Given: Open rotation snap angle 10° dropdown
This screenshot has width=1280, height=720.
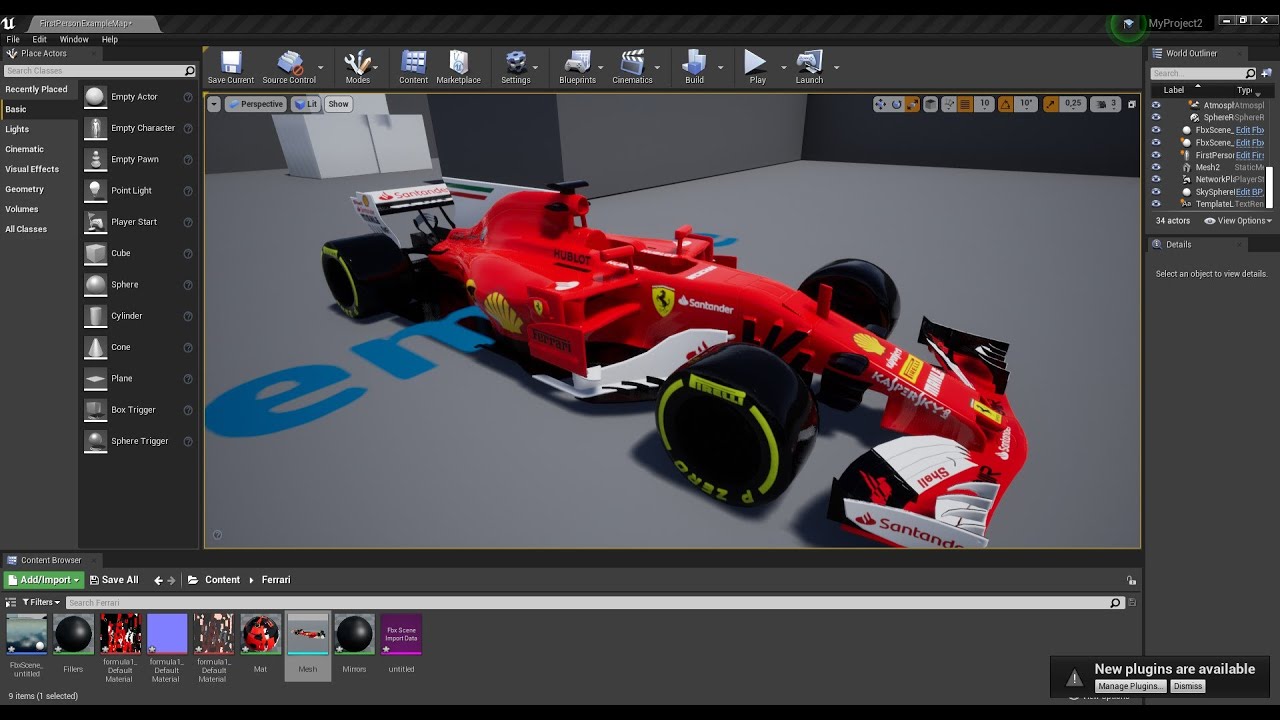Looking at the screenshot, I should click(x=1026, y=104).
